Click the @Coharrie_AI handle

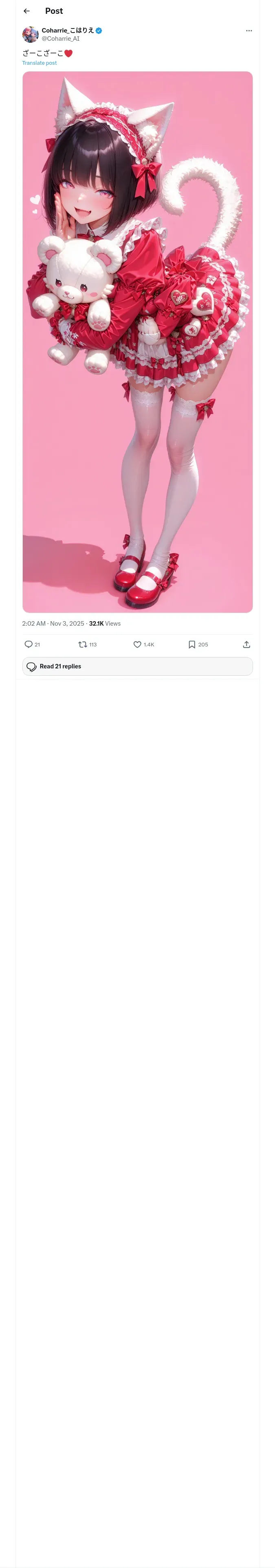click(x=60, y=38)
